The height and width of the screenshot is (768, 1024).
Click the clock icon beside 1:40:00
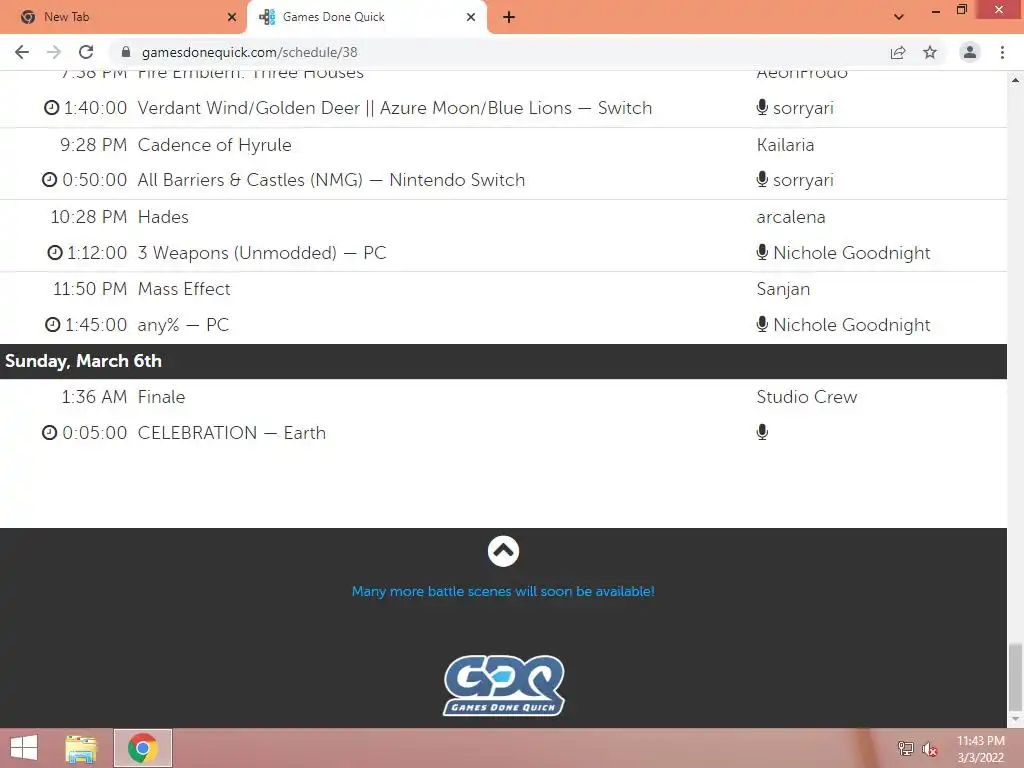click(52, 108)
